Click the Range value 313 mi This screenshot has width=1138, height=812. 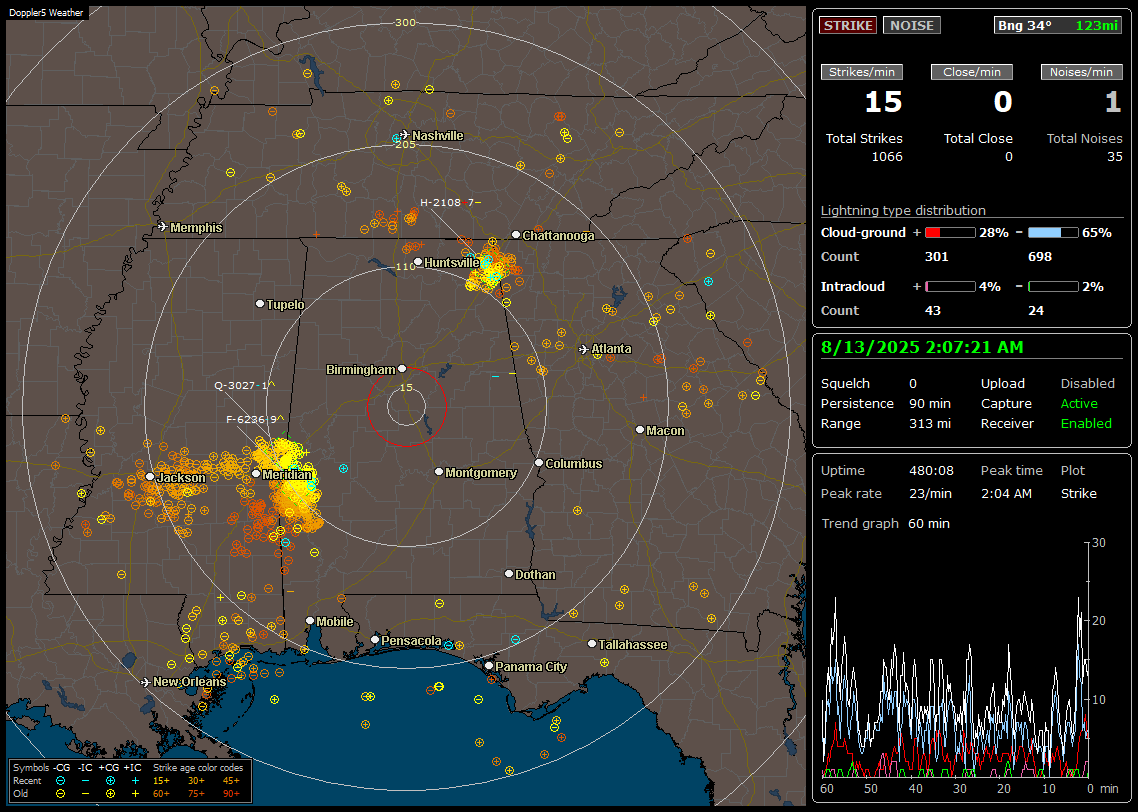pyautogui.click(x=930, y=424)
